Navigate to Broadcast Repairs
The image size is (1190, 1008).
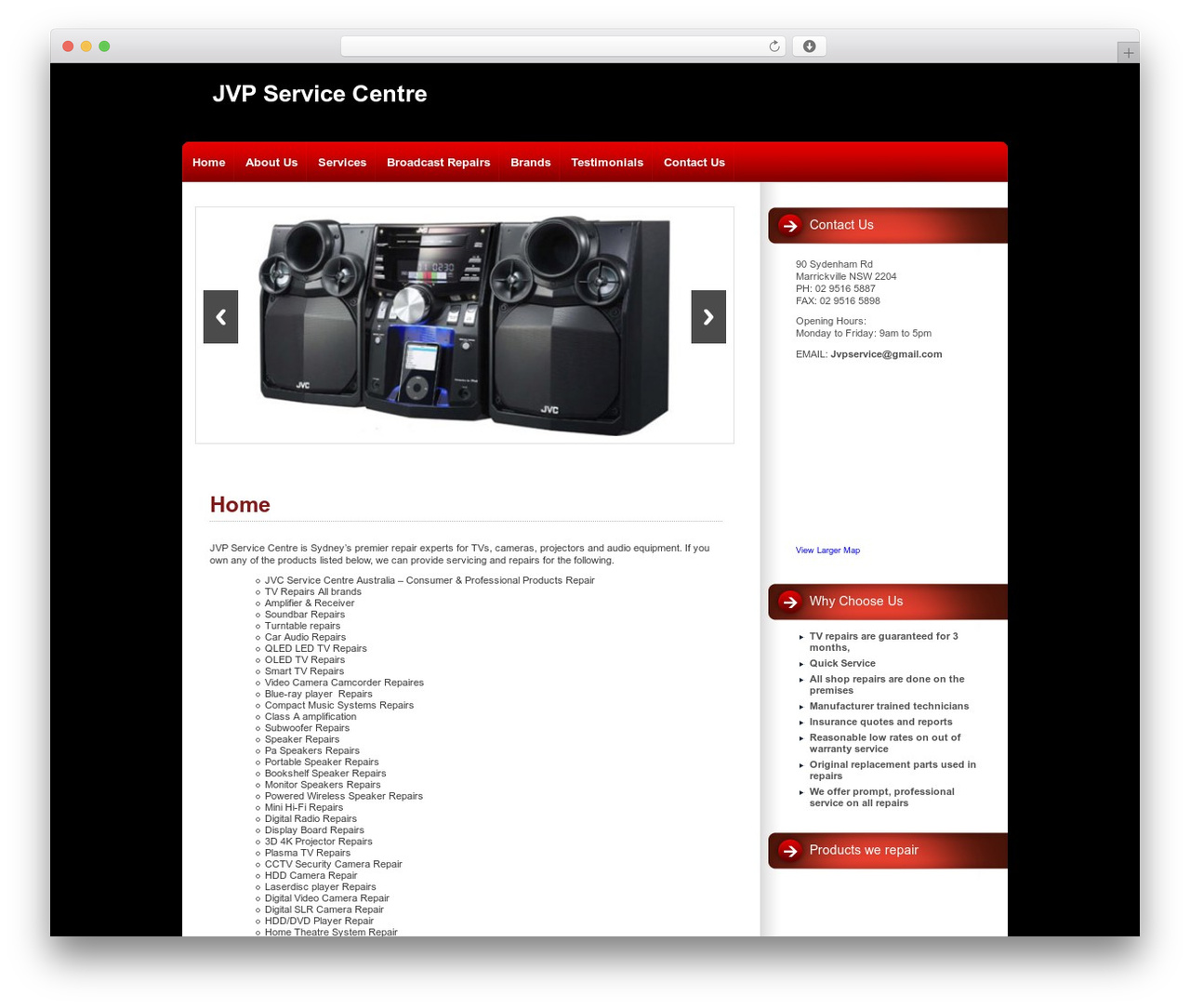tap(439, 163)
